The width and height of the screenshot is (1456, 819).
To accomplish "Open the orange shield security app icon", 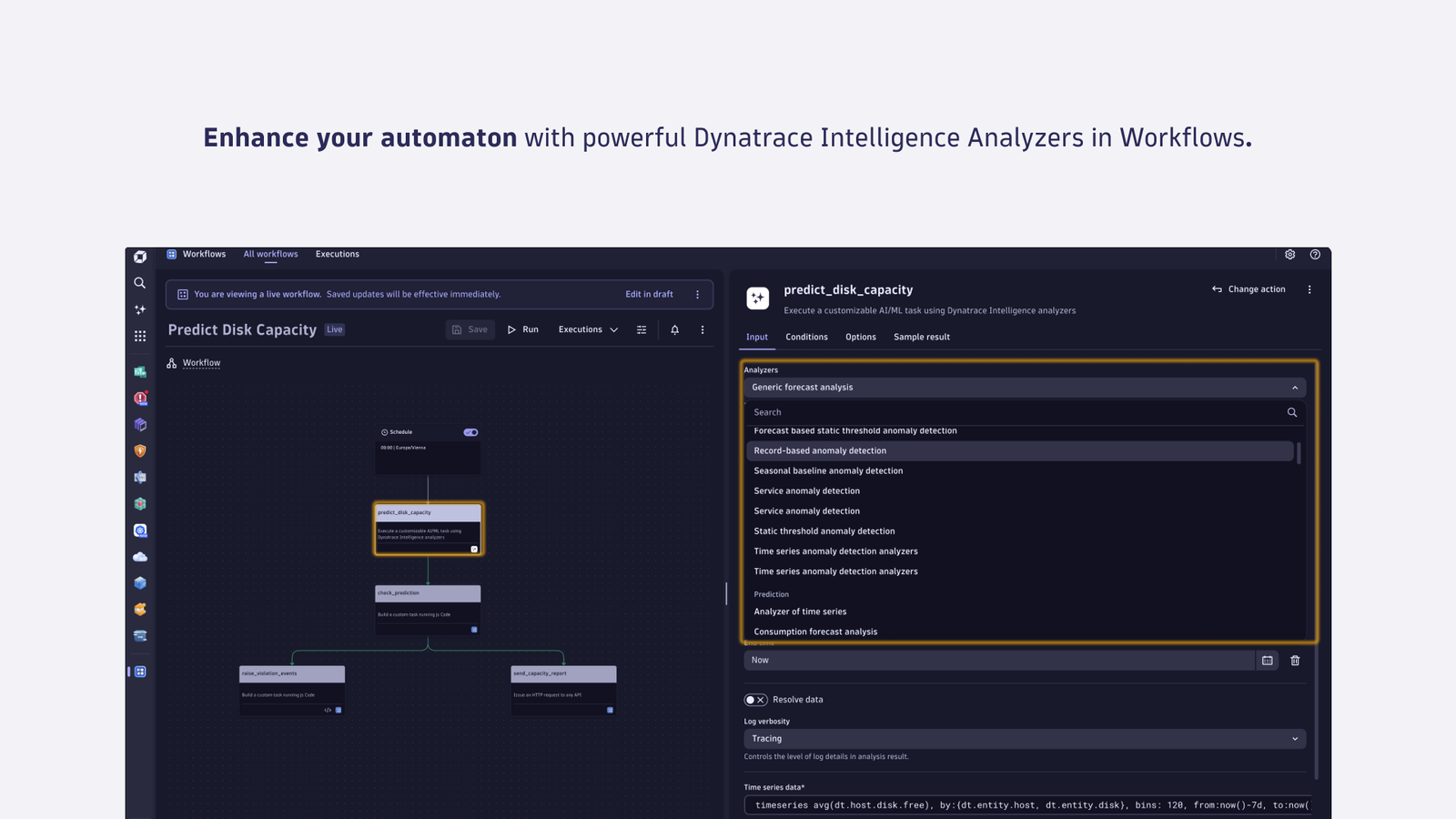I will [x=140, y=450].
